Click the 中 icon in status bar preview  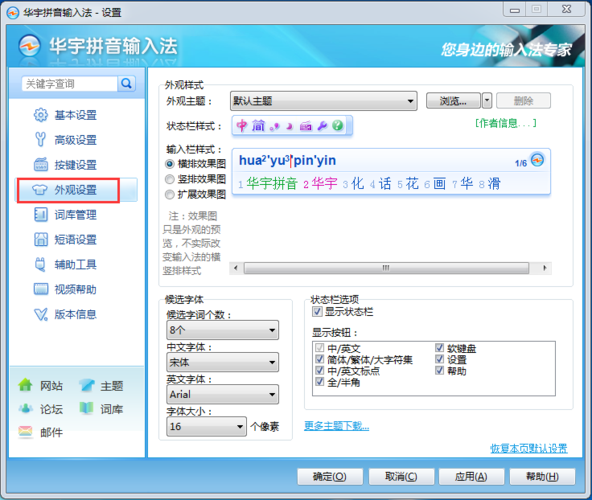(x=242, y=126)
